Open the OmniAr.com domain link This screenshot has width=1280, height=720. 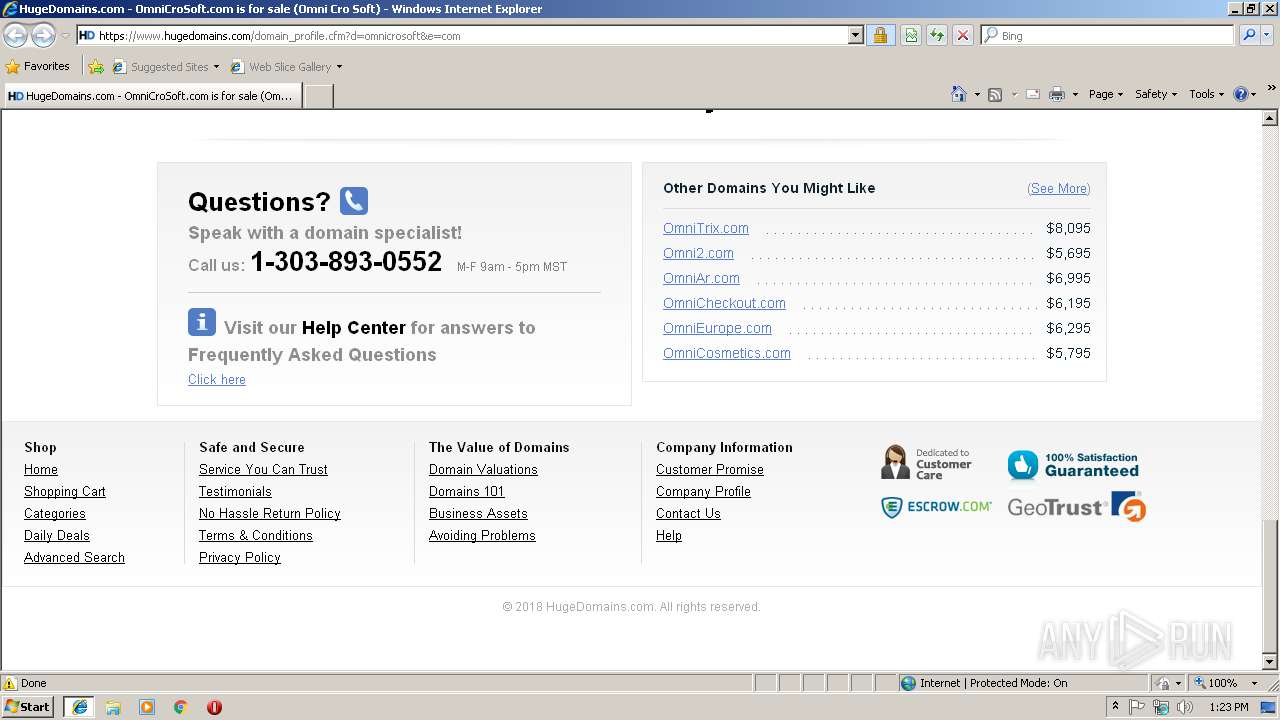point(701,278)
